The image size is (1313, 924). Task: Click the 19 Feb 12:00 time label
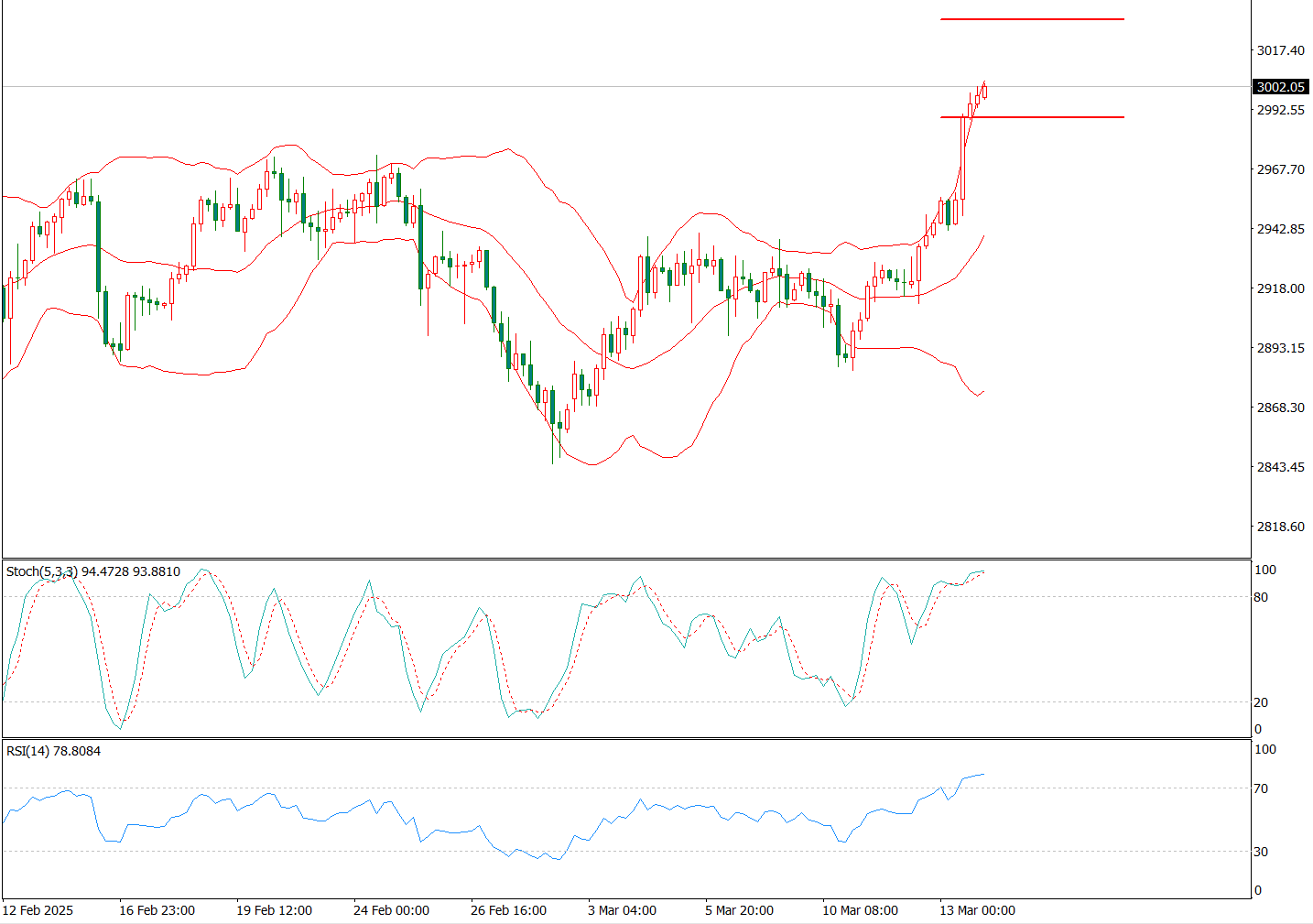coord(274,910)
